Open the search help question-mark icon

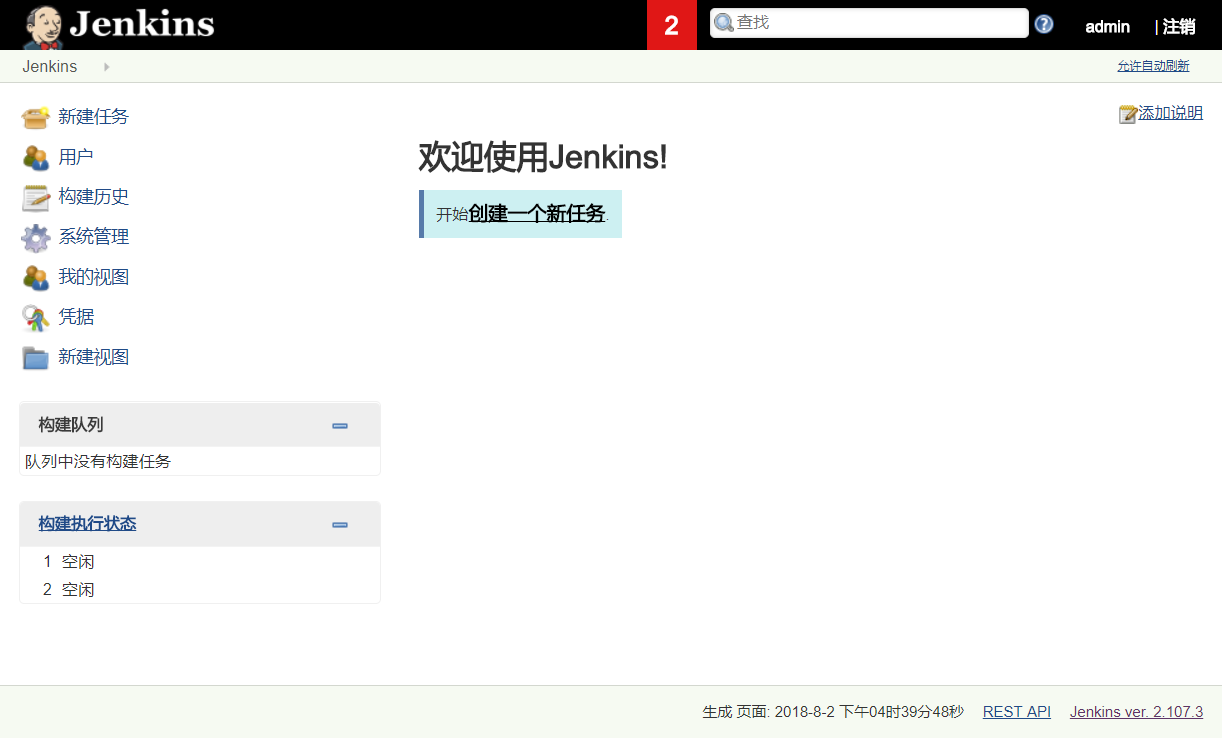[x=1044, y=24]
